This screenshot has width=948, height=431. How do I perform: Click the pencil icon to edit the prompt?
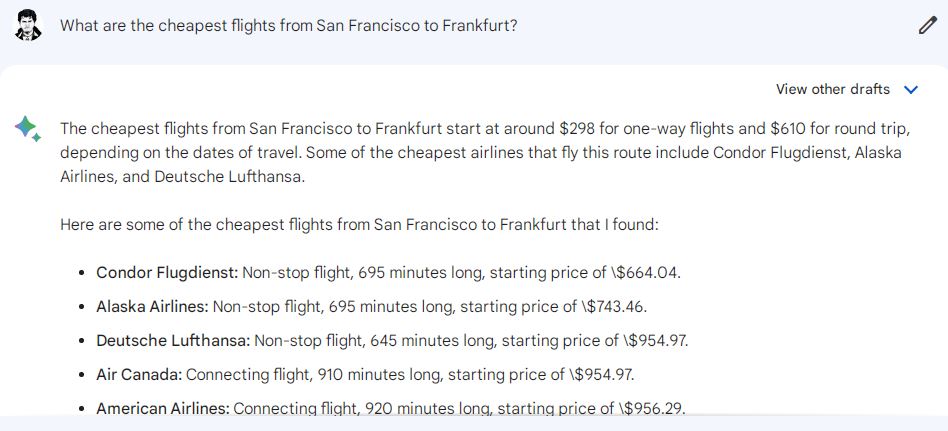pyautogui.click(x=927, y=26)
